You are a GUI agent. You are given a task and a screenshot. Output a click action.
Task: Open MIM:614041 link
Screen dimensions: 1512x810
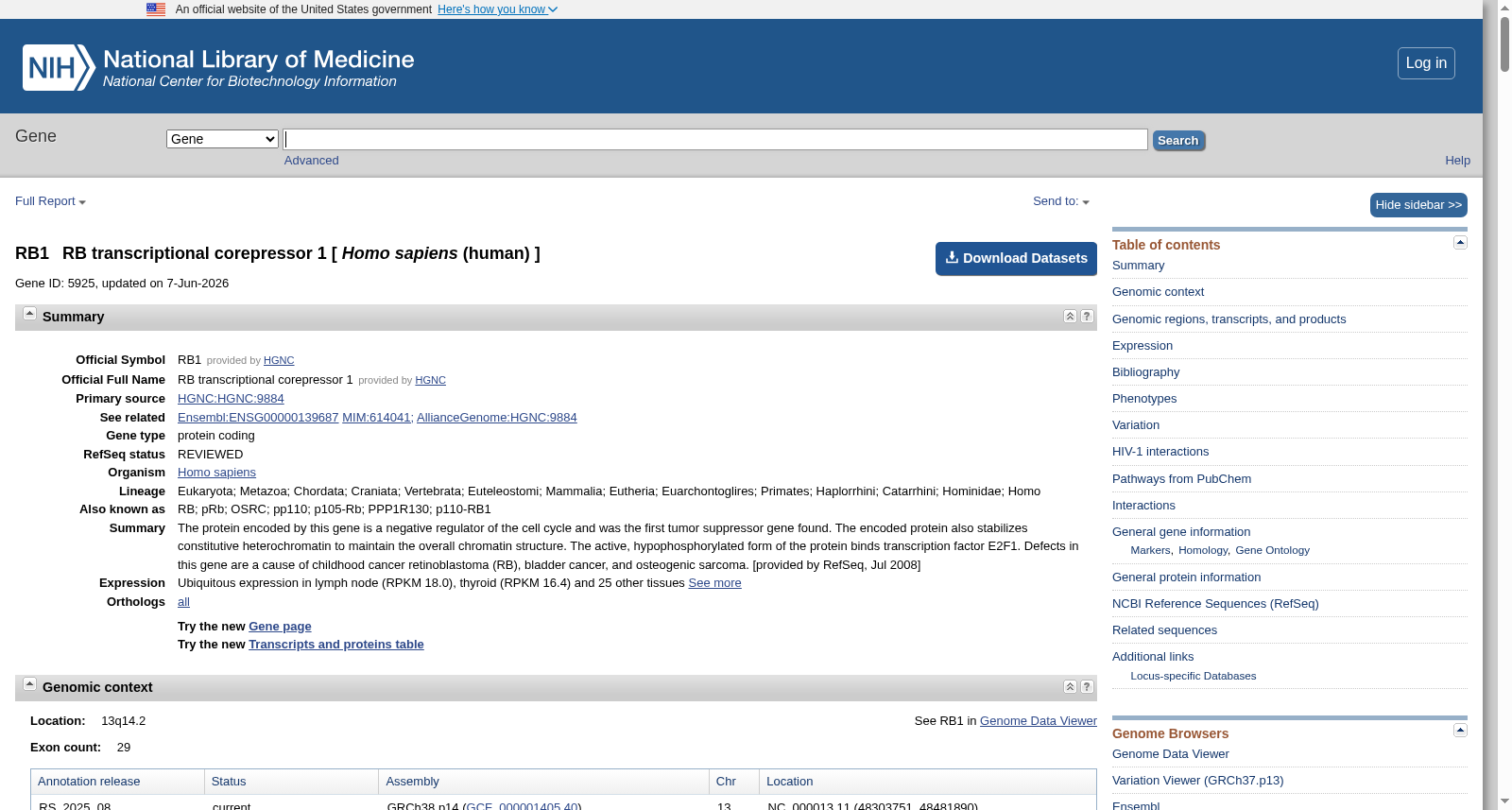(376, 418)
